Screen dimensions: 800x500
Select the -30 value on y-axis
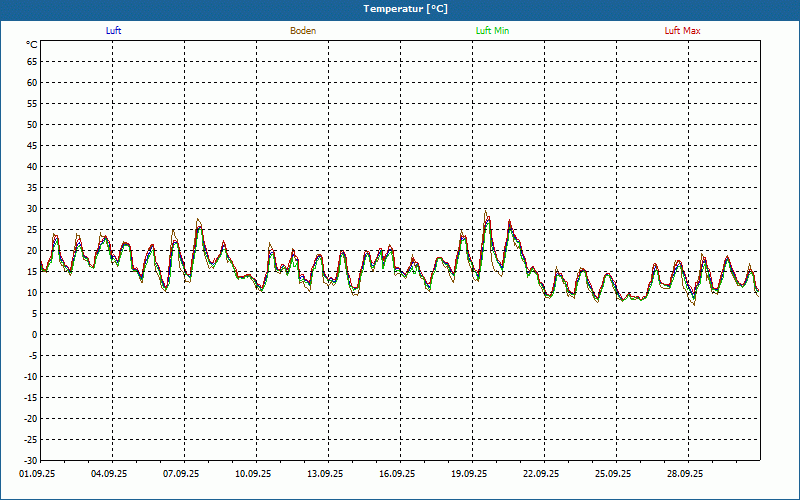click(30, 460)
